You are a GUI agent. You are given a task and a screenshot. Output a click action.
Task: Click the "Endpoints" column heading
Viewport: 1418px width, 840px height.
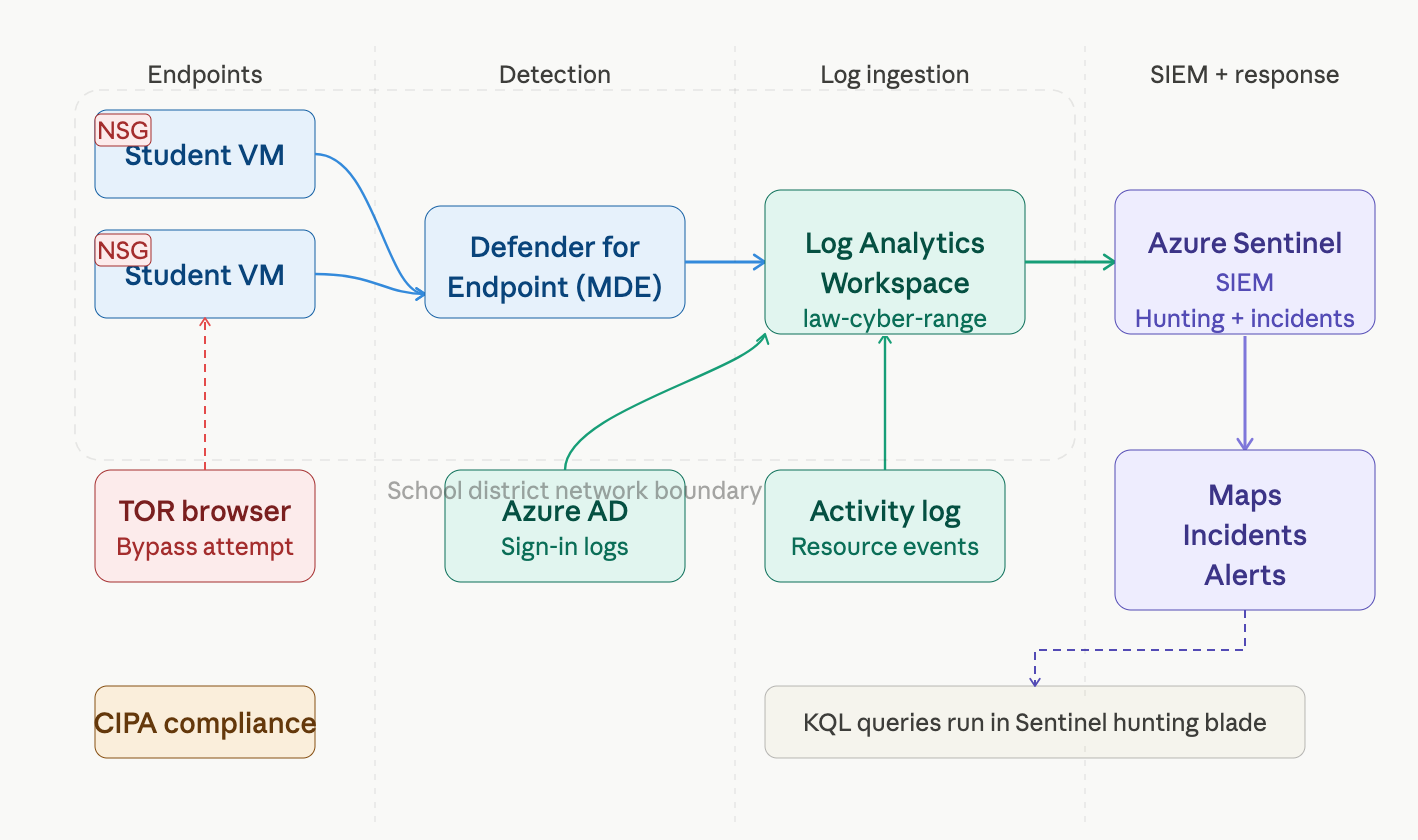[205, 75]
